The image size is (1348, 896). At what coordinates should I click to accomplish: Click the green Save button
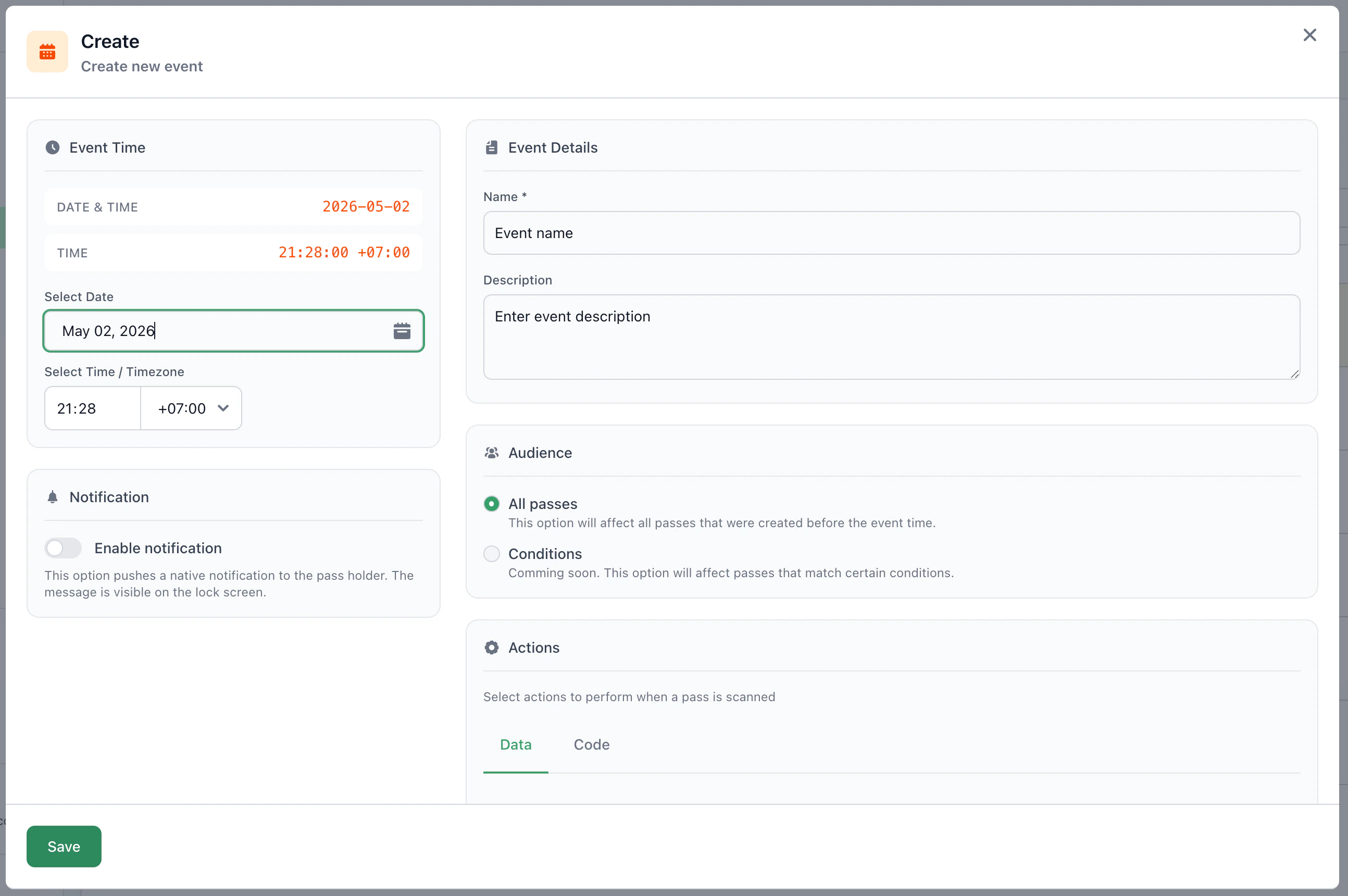point(64,847)
